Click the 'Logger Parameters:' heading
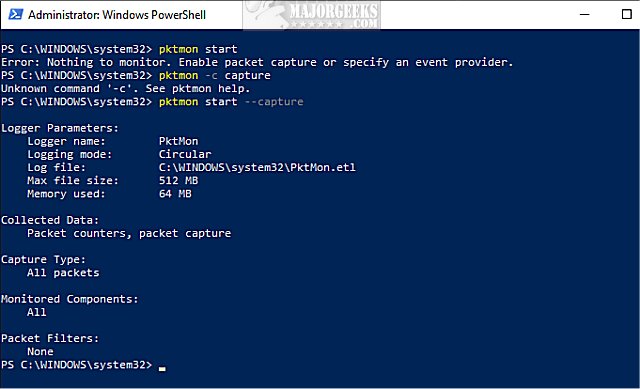Image resolution: width=640 pixels, height=389 pixels. point(60,128)
